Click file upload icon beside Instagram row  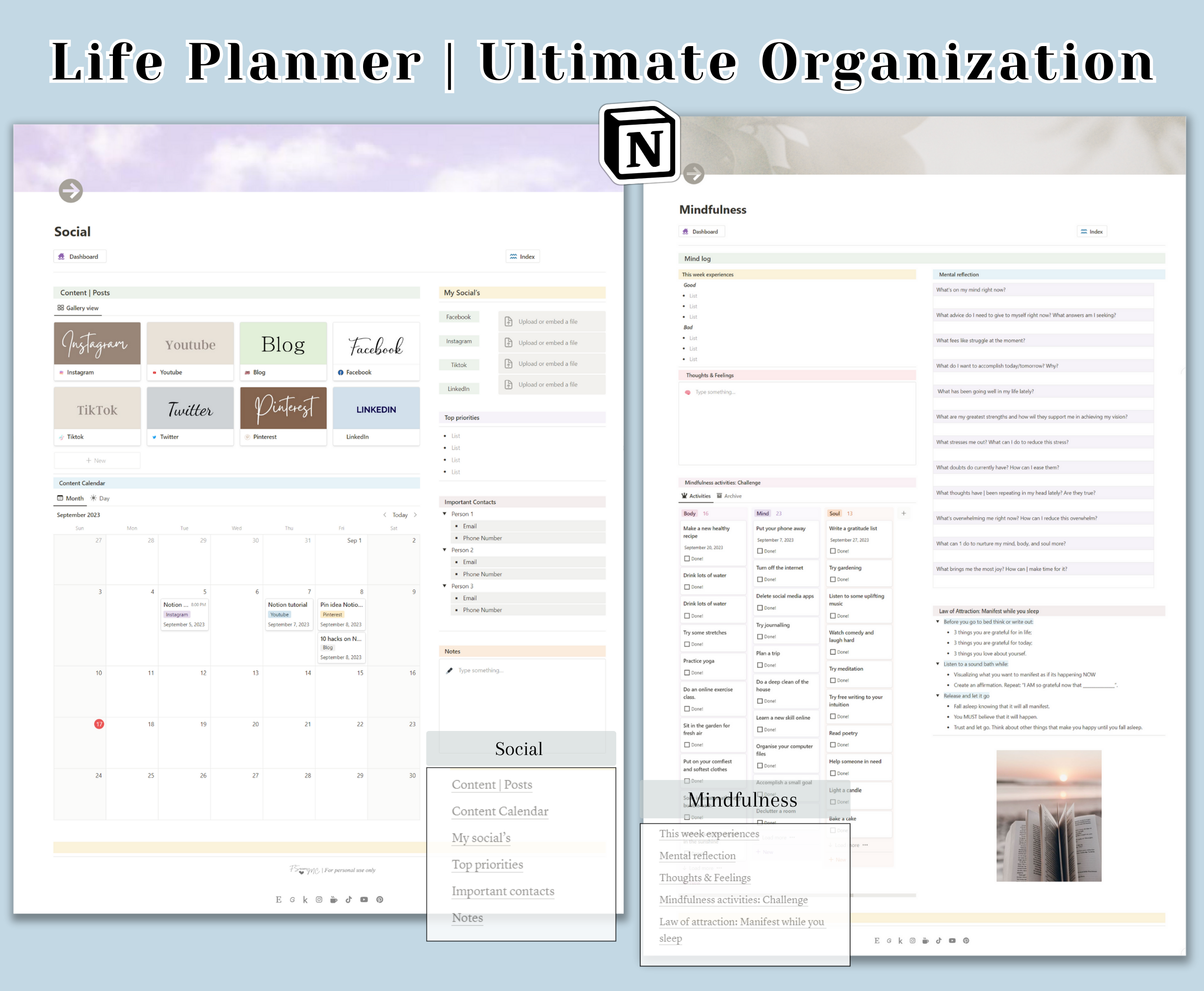click(509, 342)
